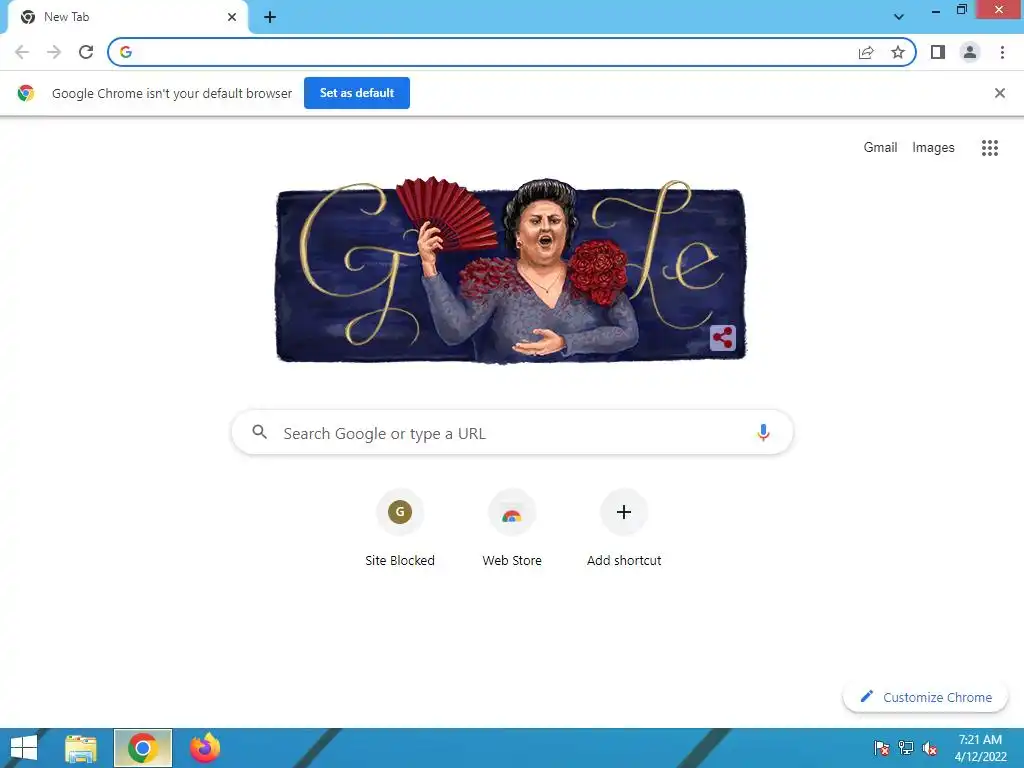Start voice search with microphone
The height and width of the screenshot is (768, 1024).
tap(763, 432)
